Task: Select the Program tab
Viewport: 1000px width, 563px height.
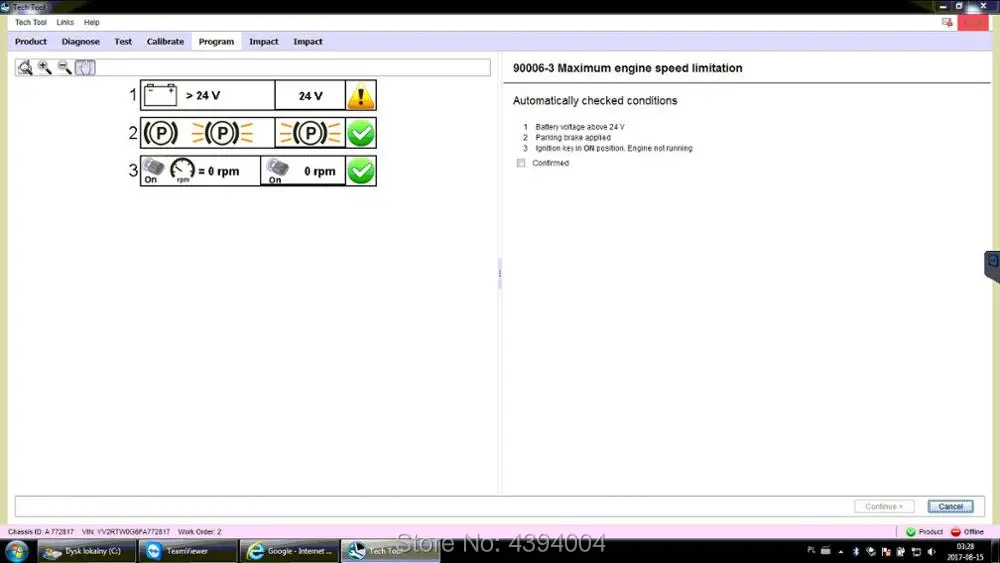Action: pyautogui.click(x=216, y=41)
